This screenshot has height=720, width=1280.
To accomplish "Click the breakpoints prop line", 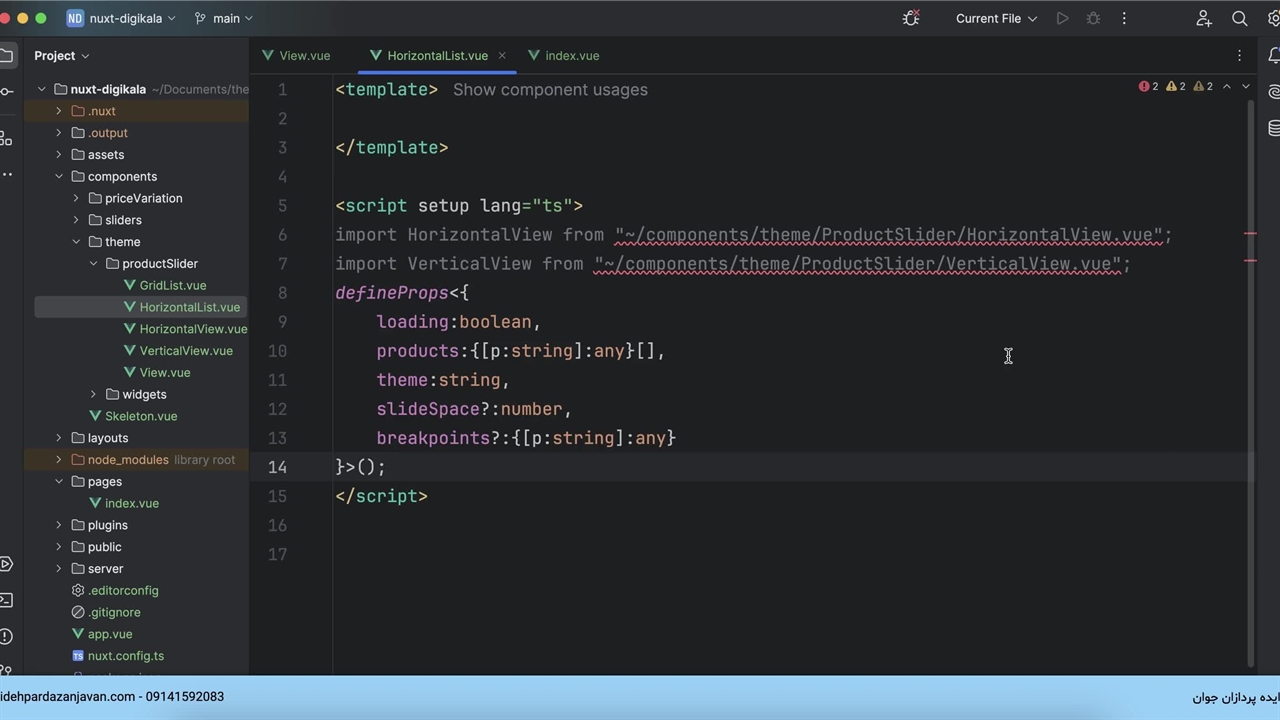I will point(526,438).
